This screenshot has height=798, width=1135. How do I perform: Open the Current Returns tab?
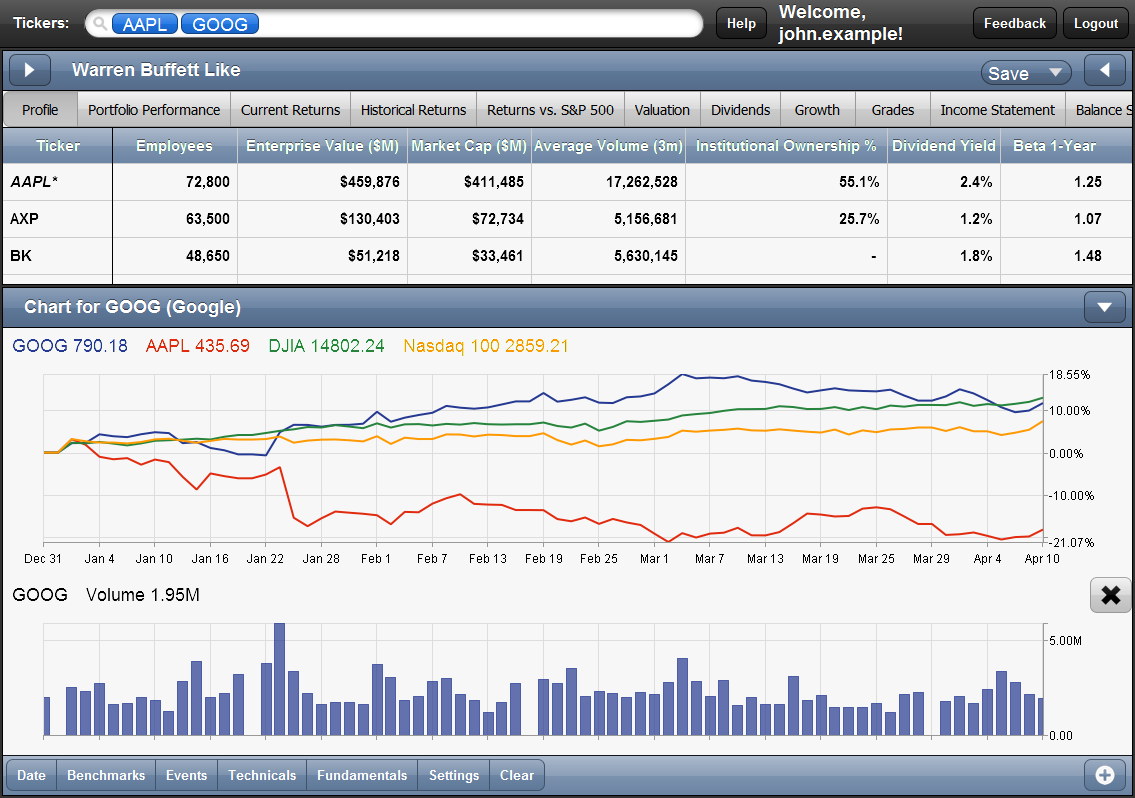click(290, 110)
